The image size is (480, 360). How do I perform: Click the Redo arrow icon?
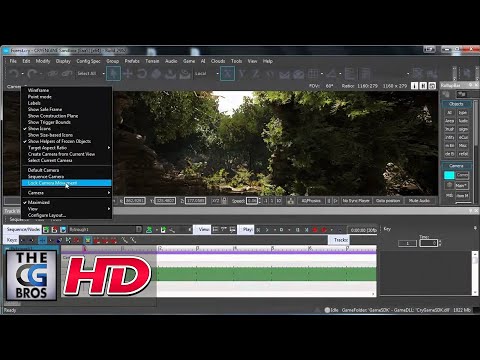point(32,73)
